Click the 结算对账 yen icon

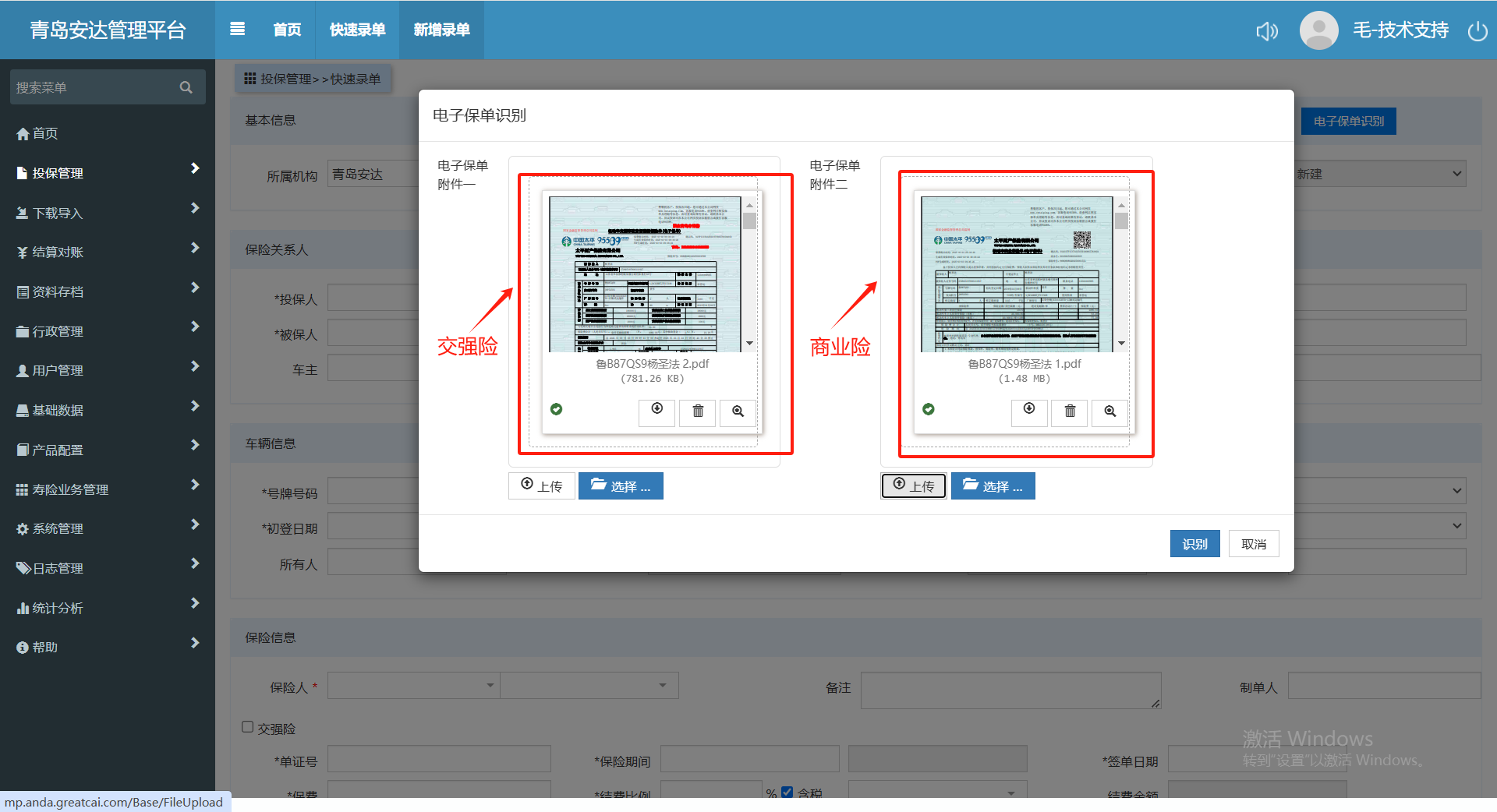pos(23,252)
